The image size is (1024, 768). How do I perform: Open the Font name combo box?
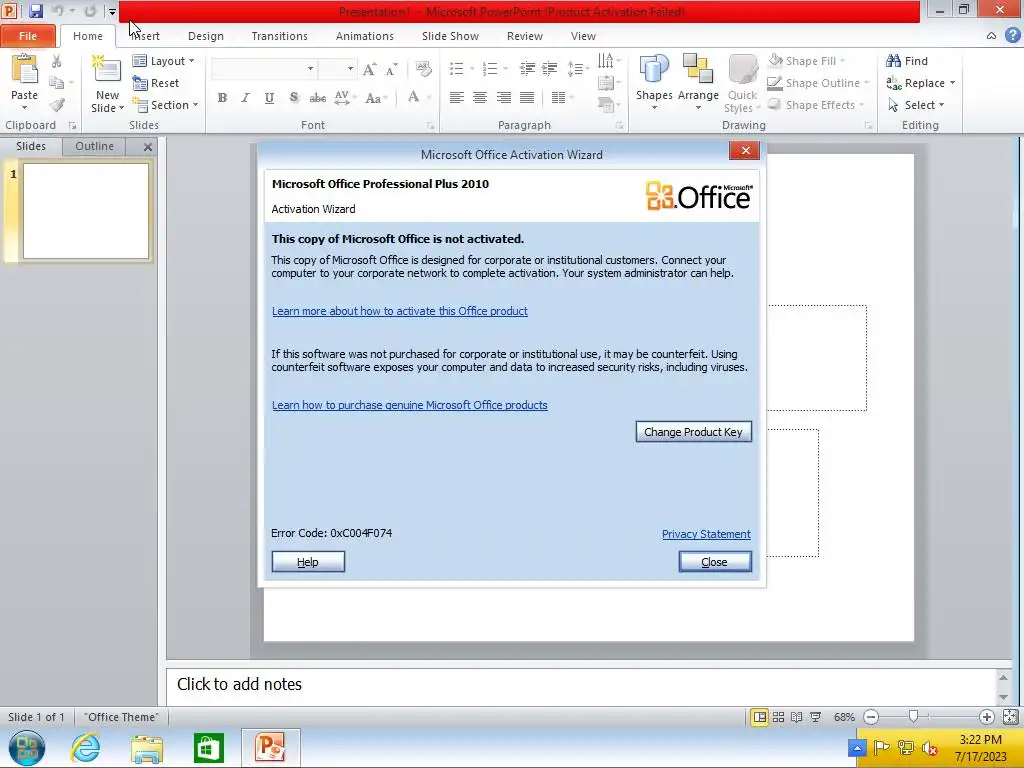coord(264,69)
